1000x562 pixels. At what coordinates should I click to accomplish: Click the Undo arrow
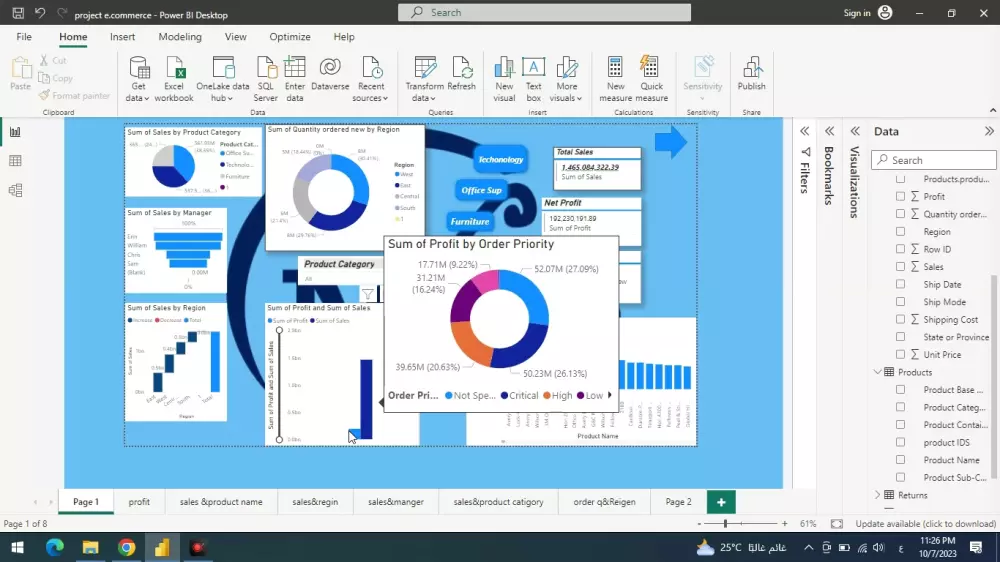[40, 13]
